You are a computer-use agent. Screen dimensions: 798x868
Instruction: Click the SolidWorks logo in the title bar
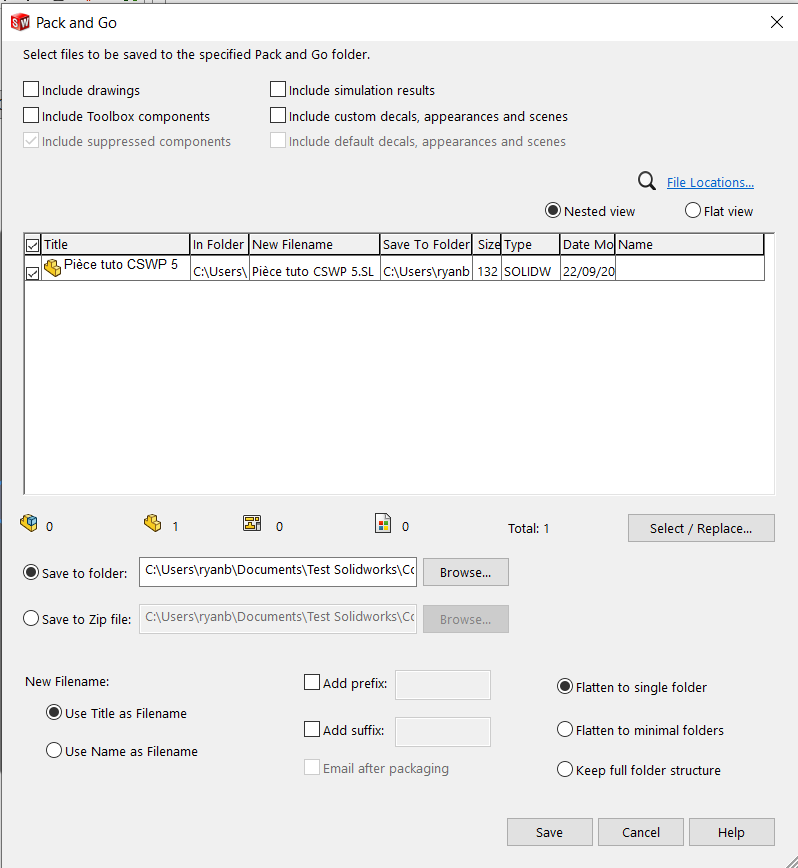click(x=19, y=21)
